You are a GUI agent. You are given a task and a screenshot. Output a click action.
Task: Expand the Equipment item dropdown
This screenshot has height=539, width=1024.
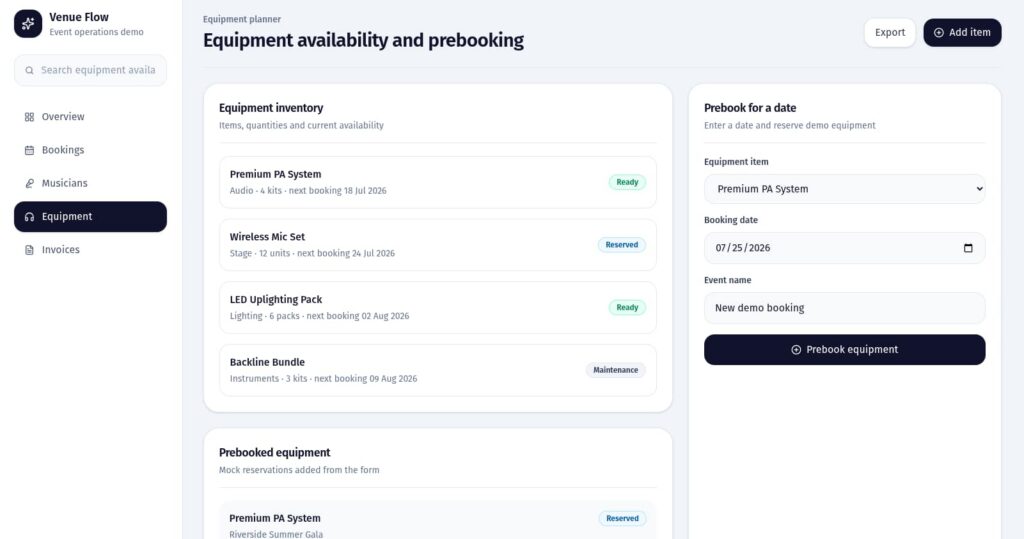pyautogui.click(x=844, y=189)
